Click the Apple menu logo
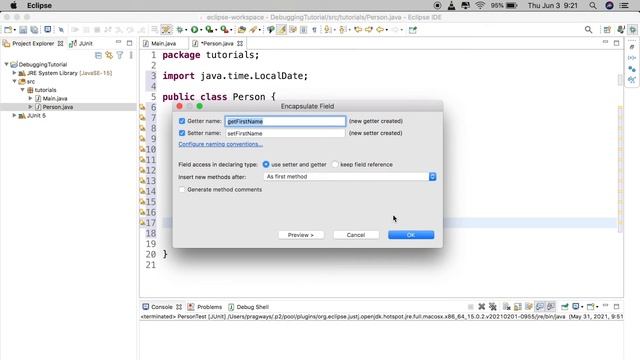Image resolution: width=640 pixels, height=360 pixels. 13,6
